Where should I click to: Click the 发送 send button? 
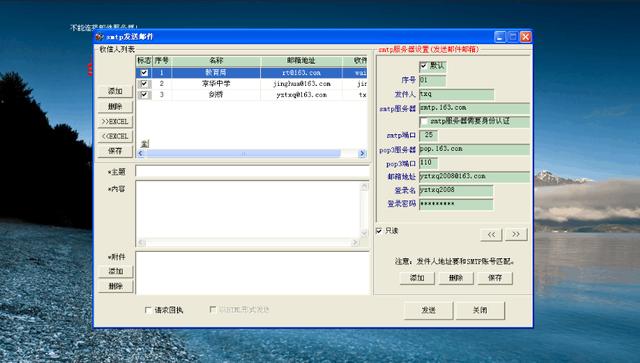click(x=428, y=310)
